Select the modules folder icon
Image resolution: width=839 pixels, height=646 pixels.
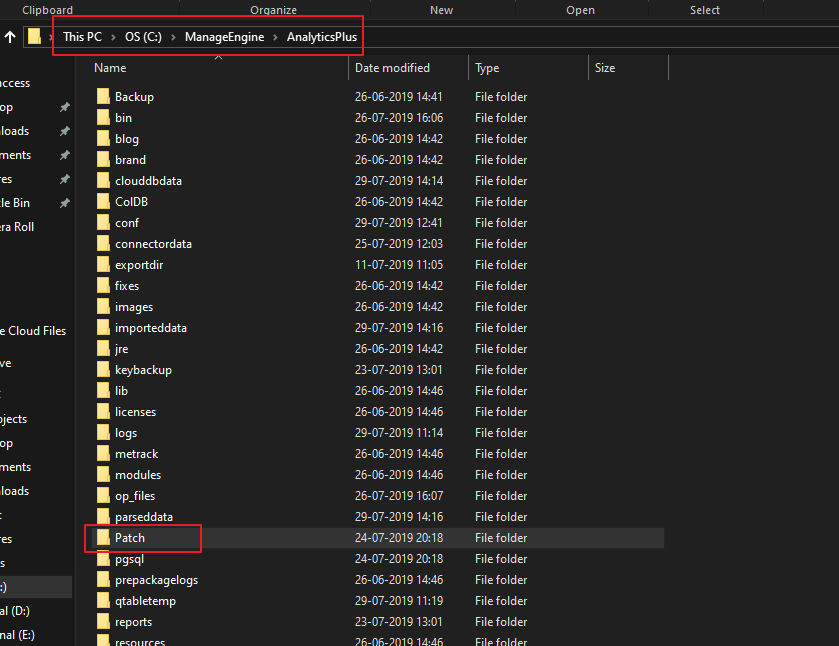coord(103,474)
